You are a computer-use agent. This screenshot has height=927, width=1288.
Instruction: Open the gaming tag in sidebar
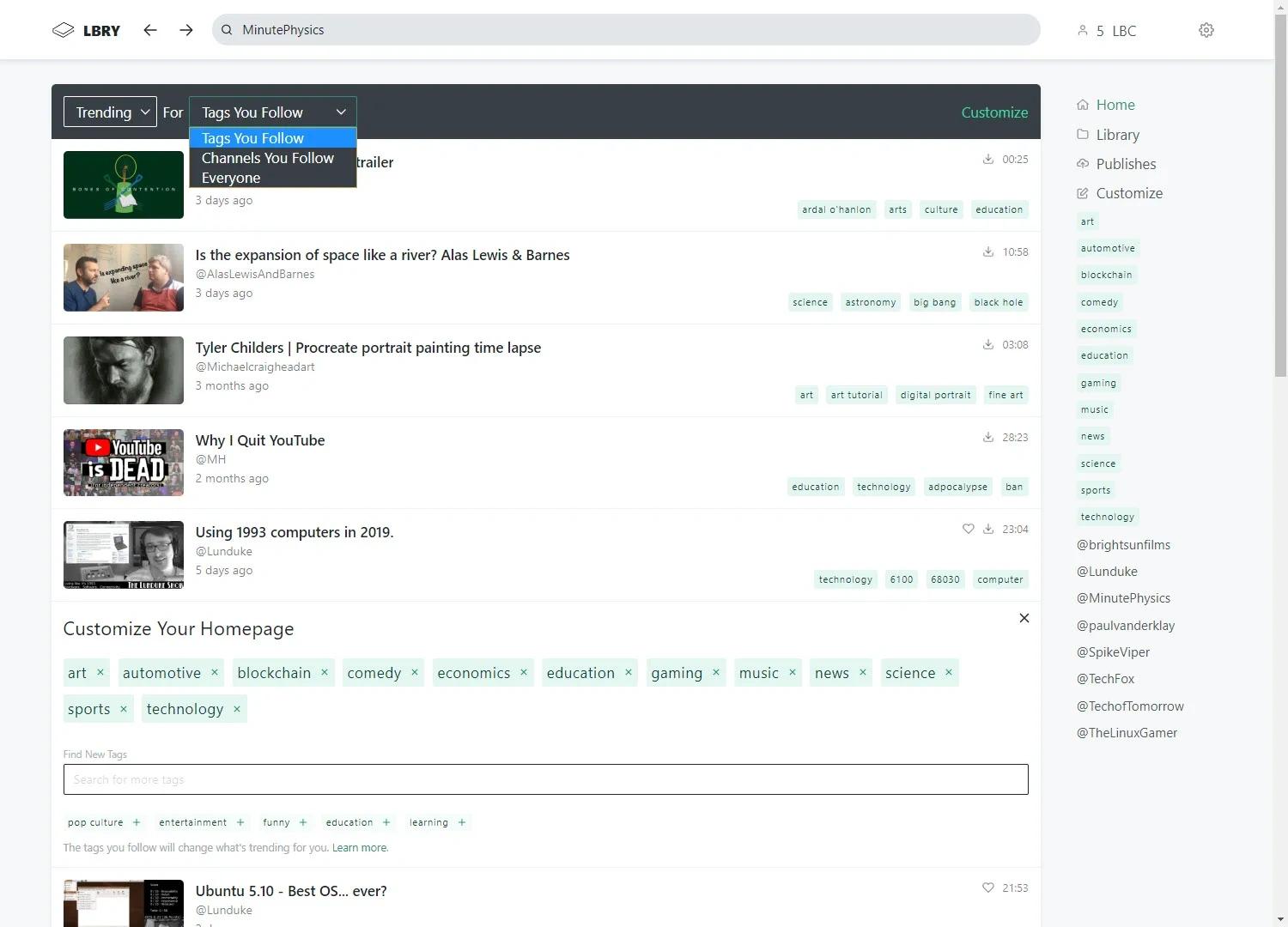click(x=1099, y=383)
